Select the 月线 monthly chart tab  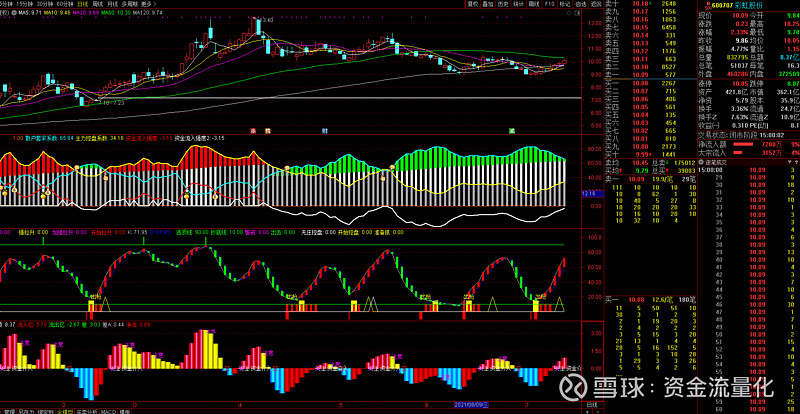tap(113, 4)
